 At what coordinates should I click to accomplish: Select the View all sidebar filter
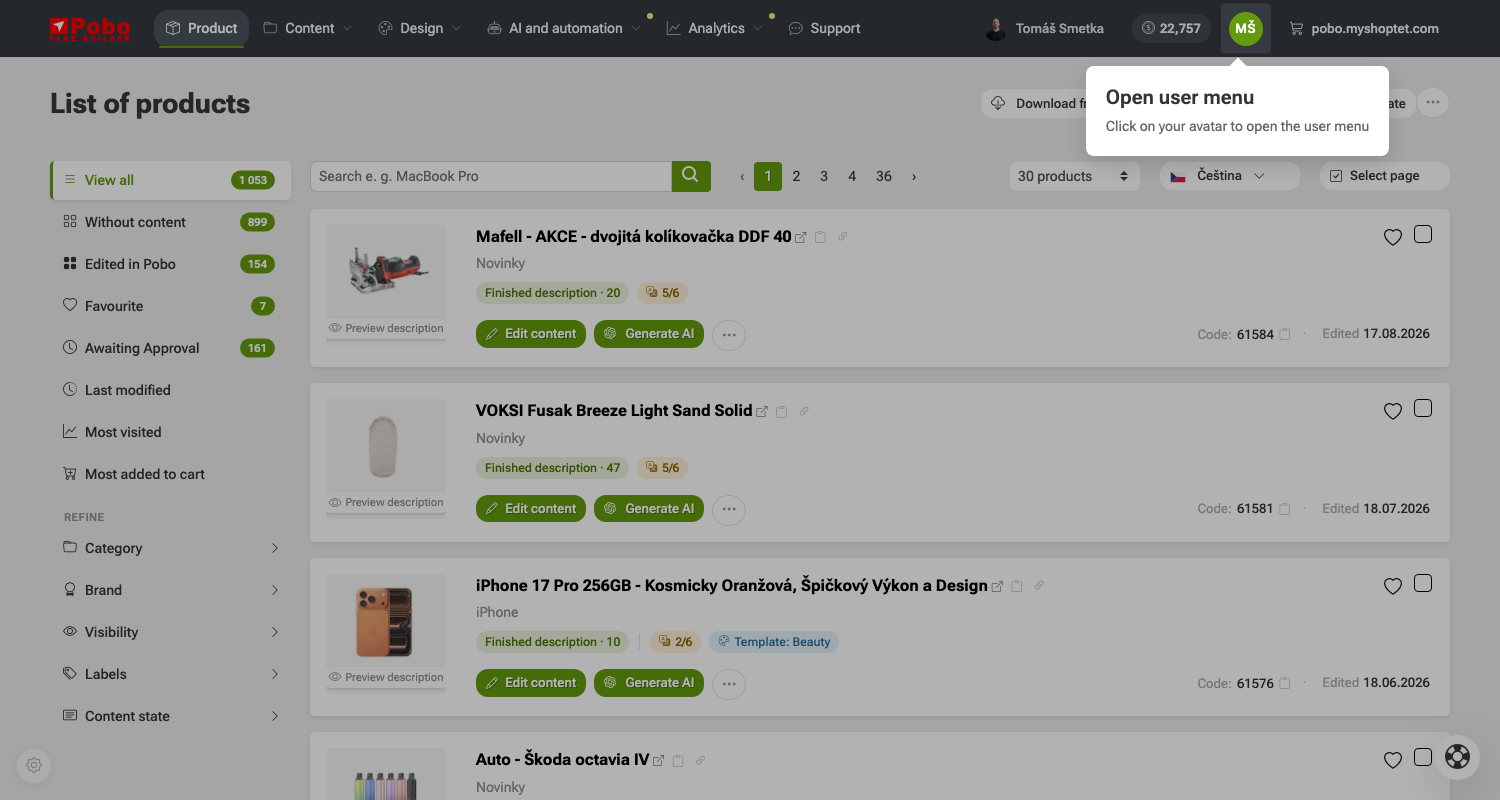170,180
